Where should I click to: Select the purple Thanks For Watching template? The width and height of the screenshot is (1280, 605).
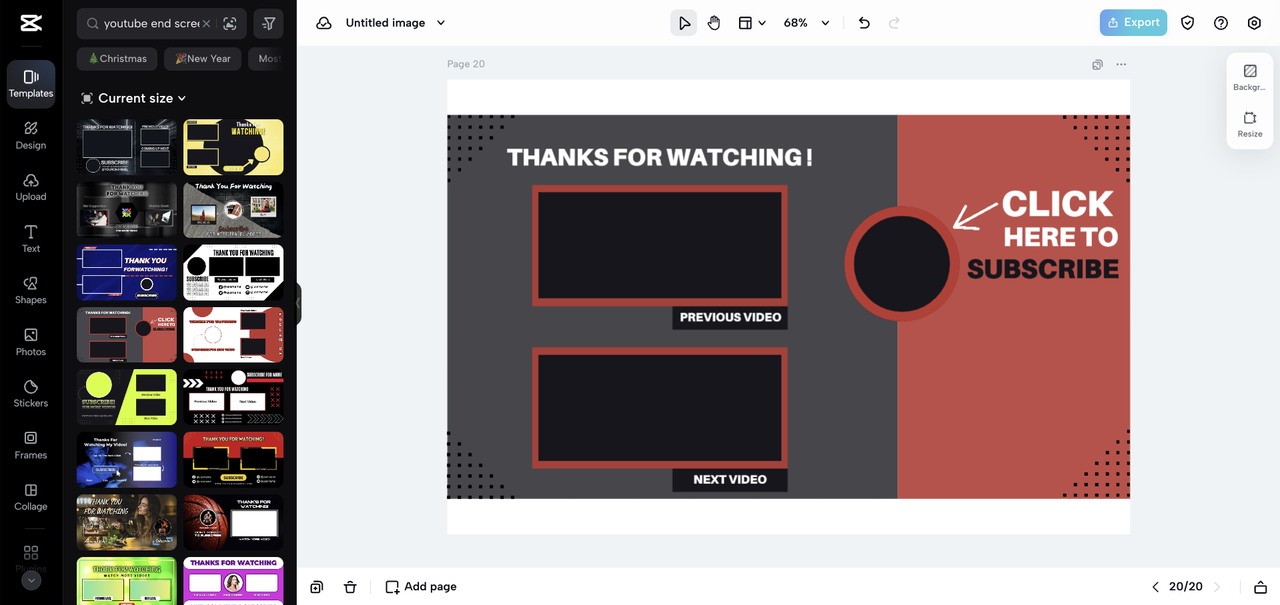[233, 580]
